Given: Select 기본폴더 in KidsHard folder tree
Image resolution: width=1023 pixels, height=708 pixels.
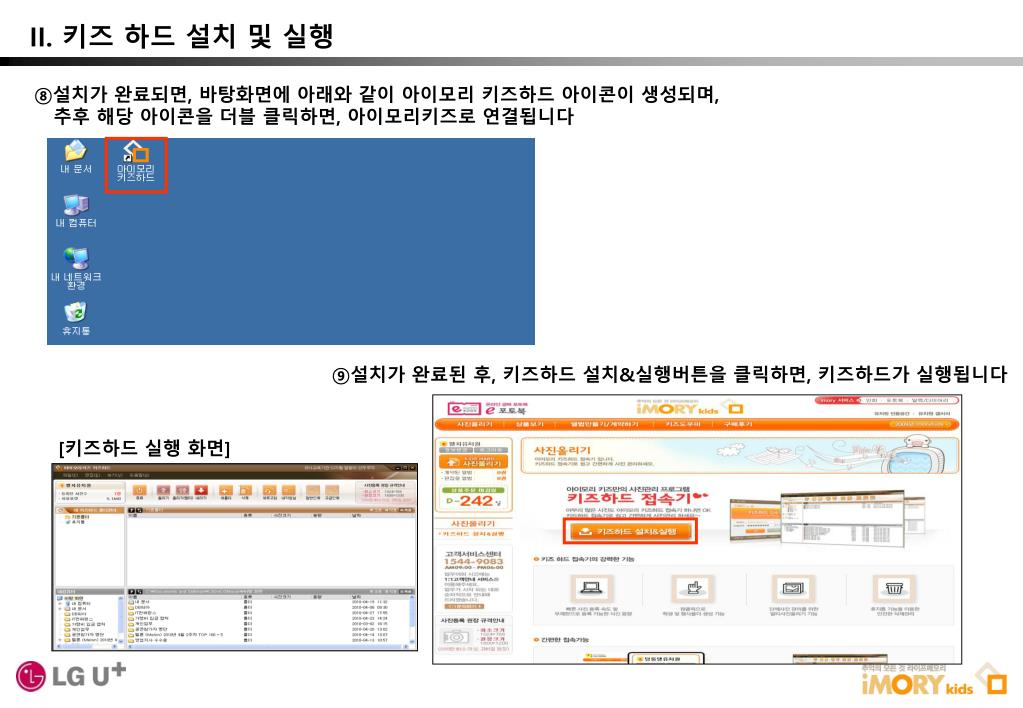Looking at the screenshot, I should (77, 517).
